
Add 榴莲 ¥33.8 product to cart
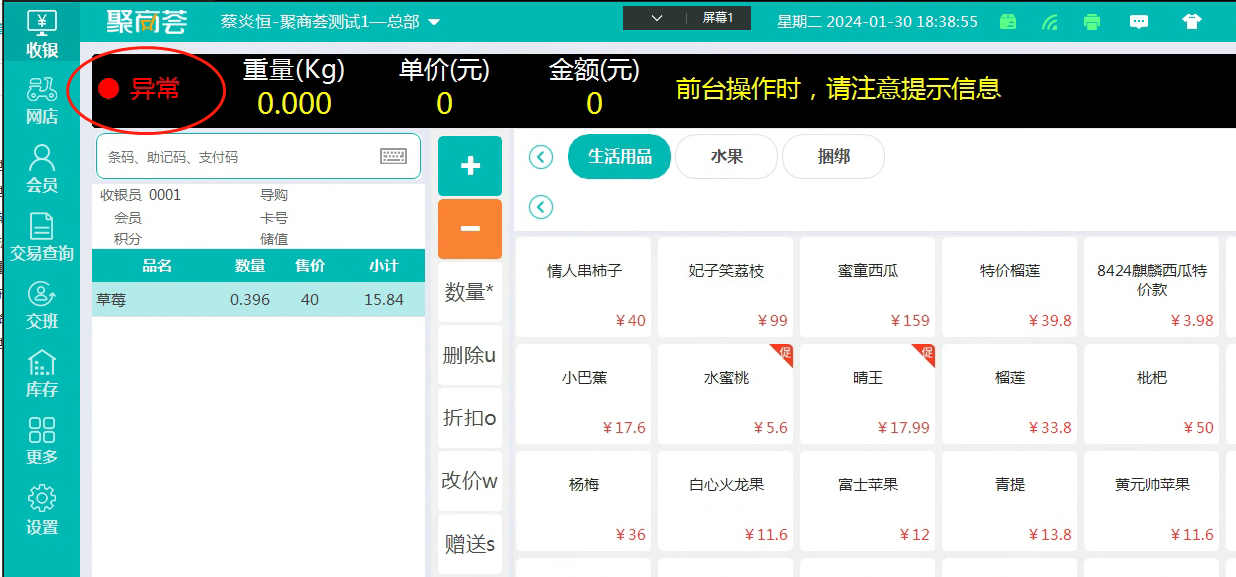tap(1010, 394)
